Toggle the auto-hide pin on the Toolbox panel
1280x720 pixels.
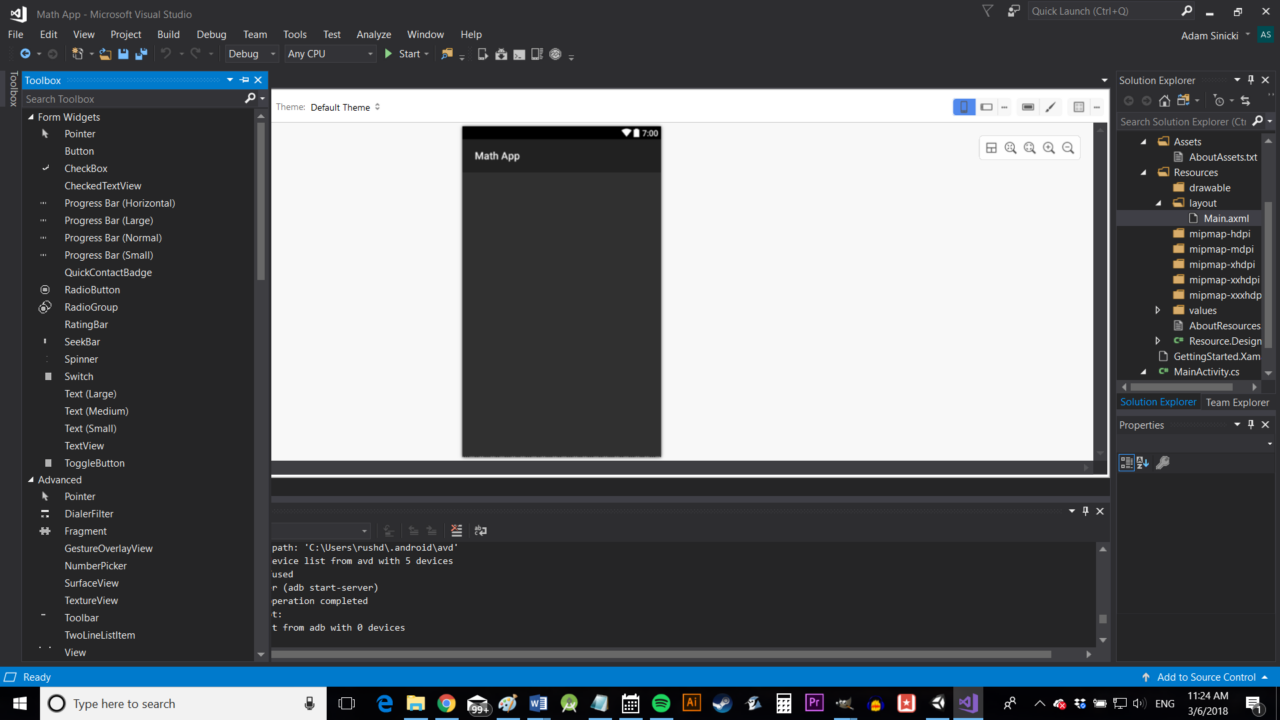point(243,80)
